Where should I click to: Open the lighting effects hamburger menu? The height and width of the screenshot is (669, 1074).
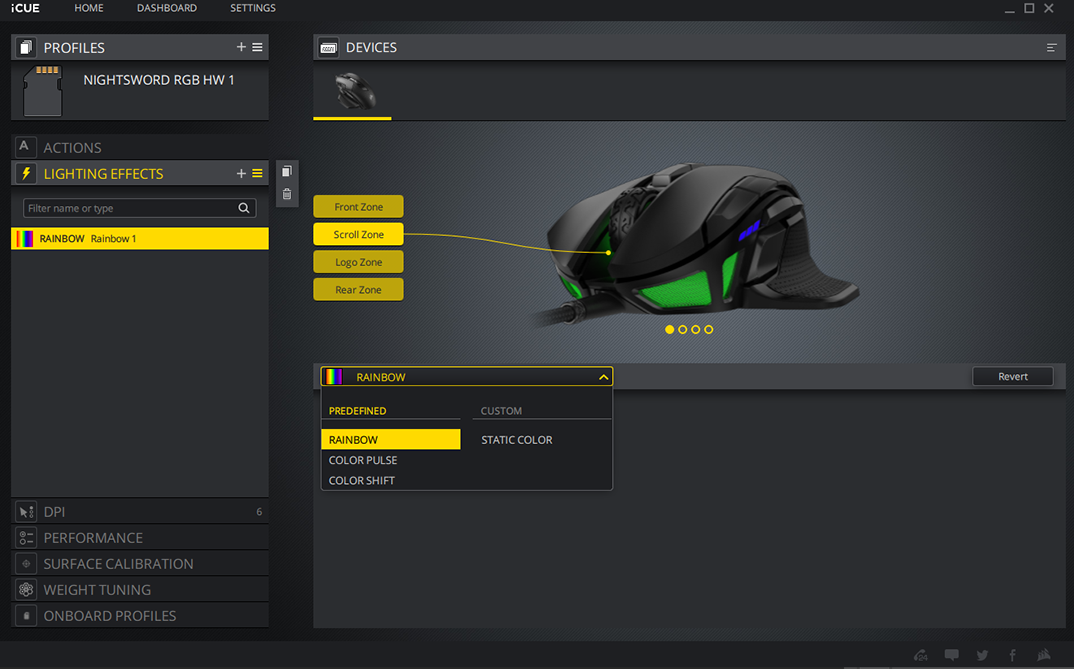[x=257, y=174]
